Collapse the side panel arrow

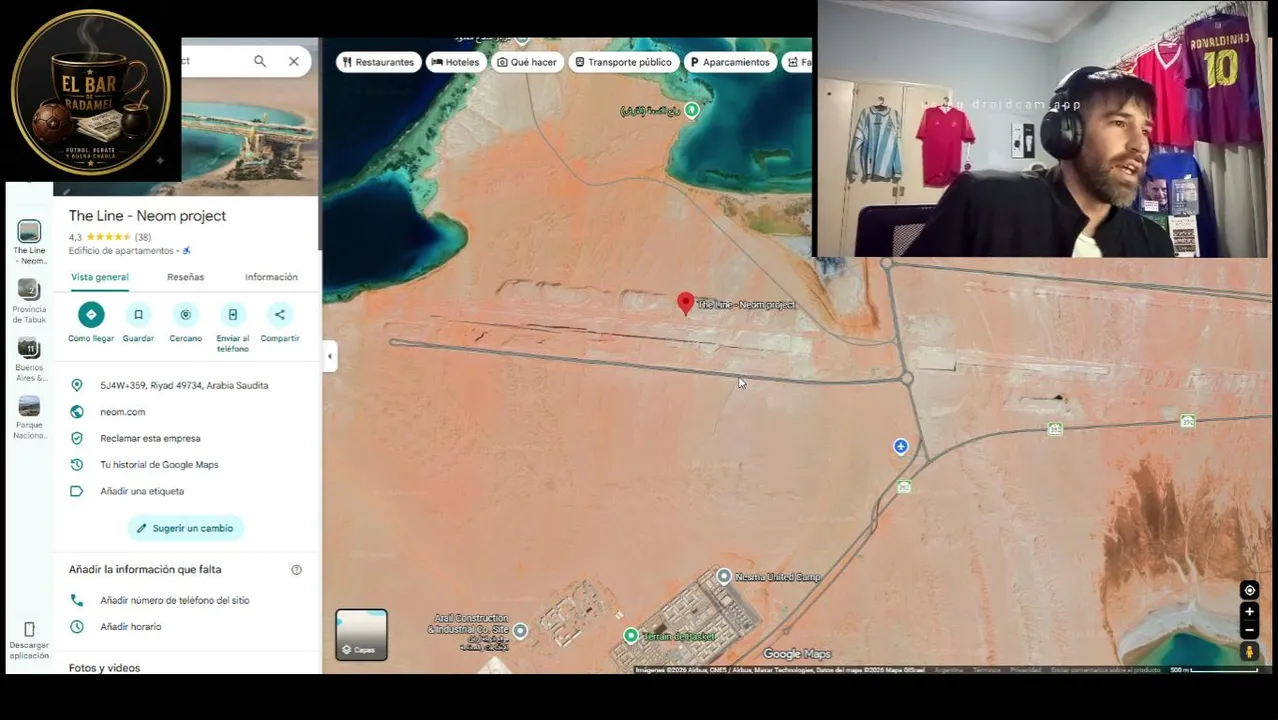point(330,355)
